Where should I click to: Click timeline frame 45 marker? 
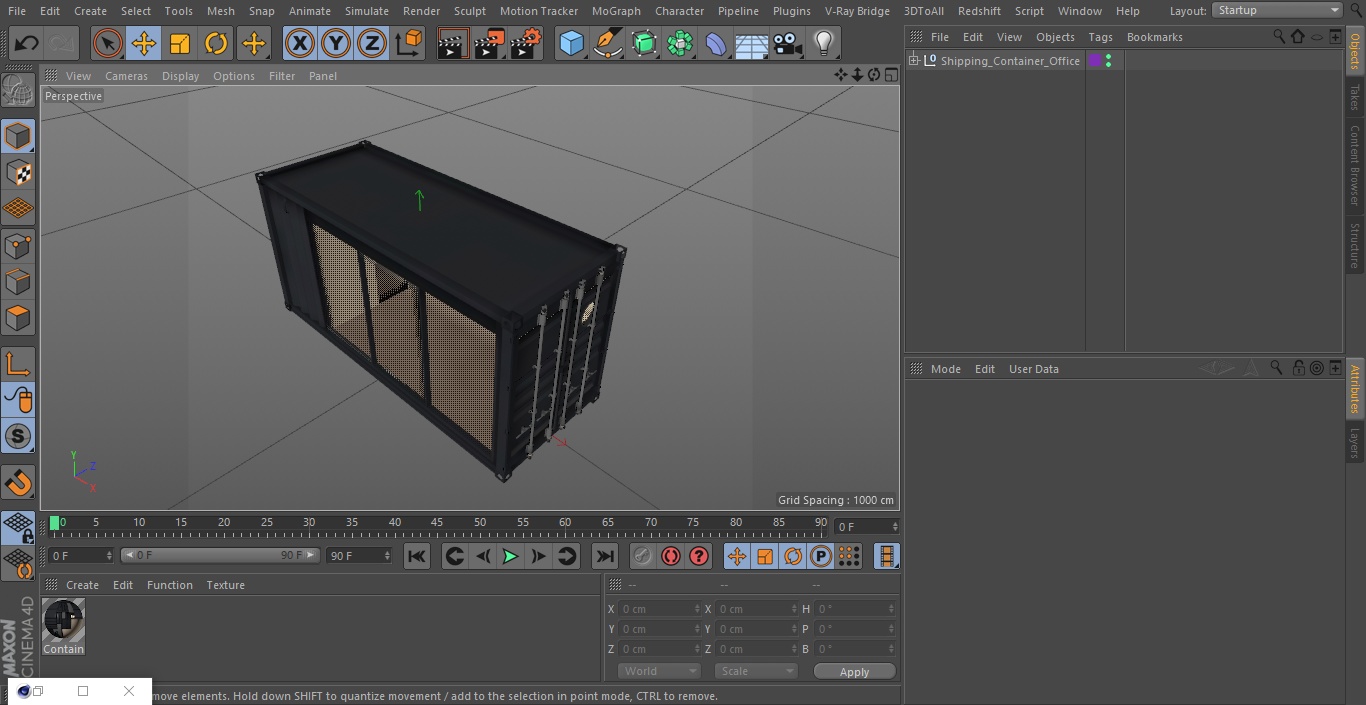[437, 523]
